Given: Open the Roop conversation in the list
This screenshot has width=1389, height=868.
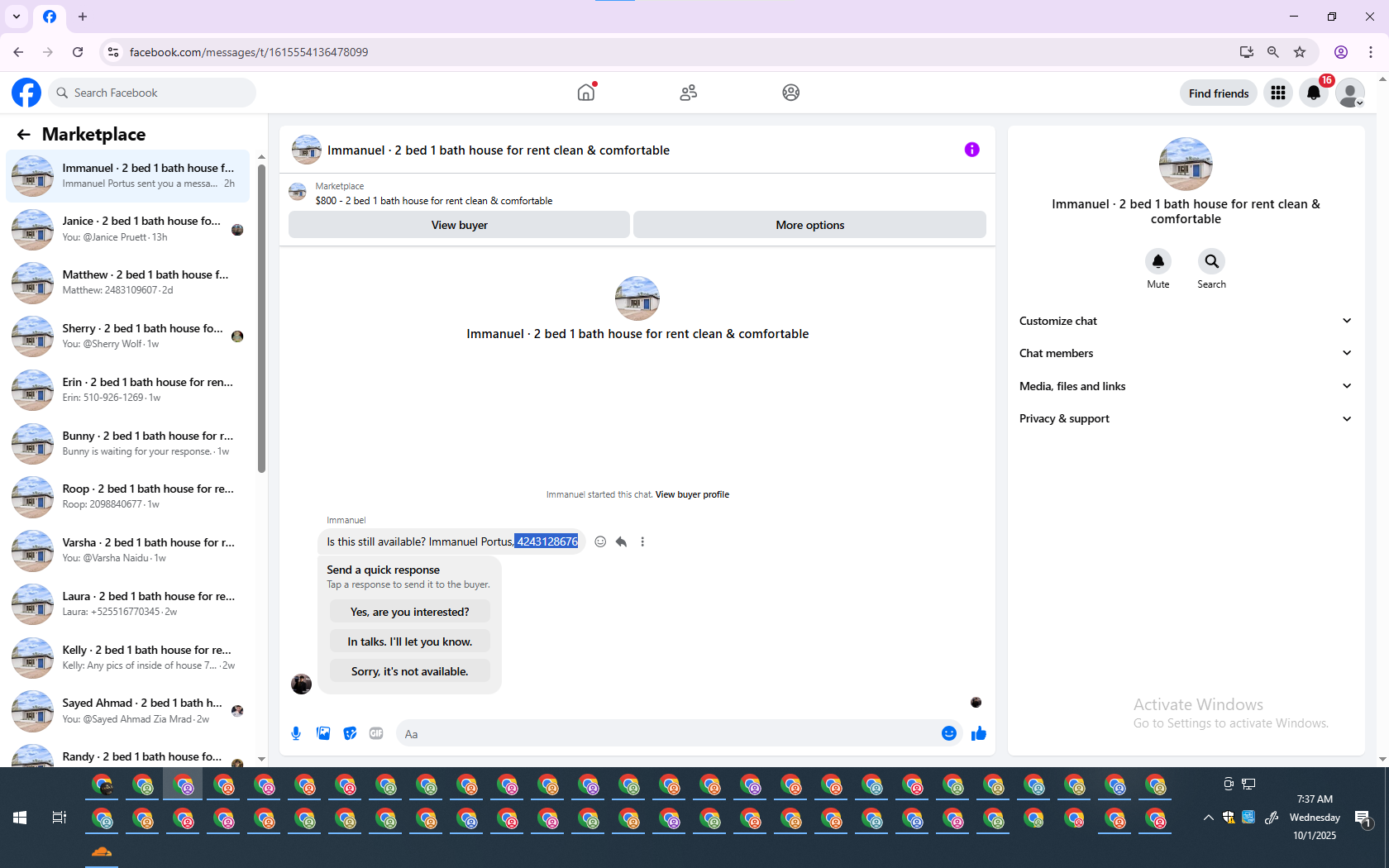Looking at the screenshot, I should (x=128, y=497).
